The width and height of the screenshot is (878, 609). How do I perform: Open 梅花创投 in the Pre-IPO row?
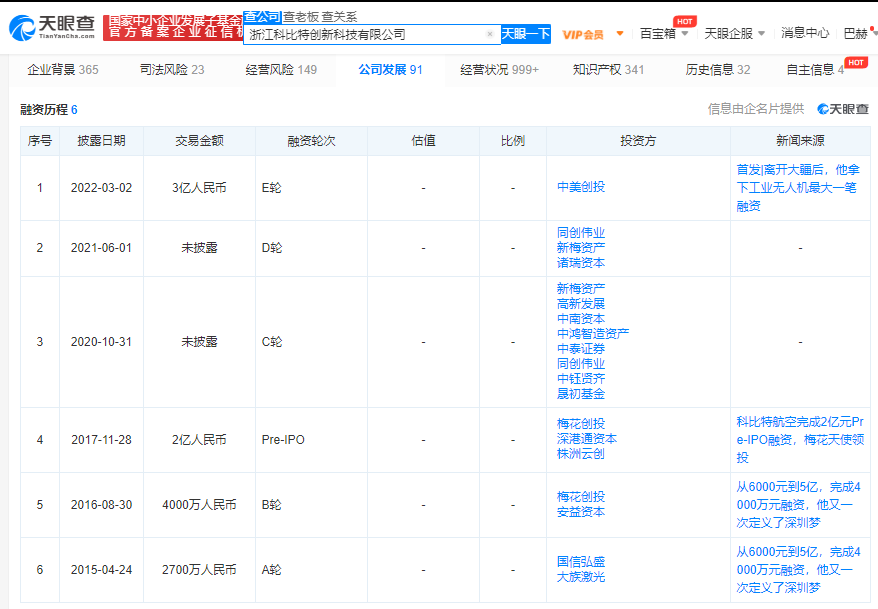581,424
